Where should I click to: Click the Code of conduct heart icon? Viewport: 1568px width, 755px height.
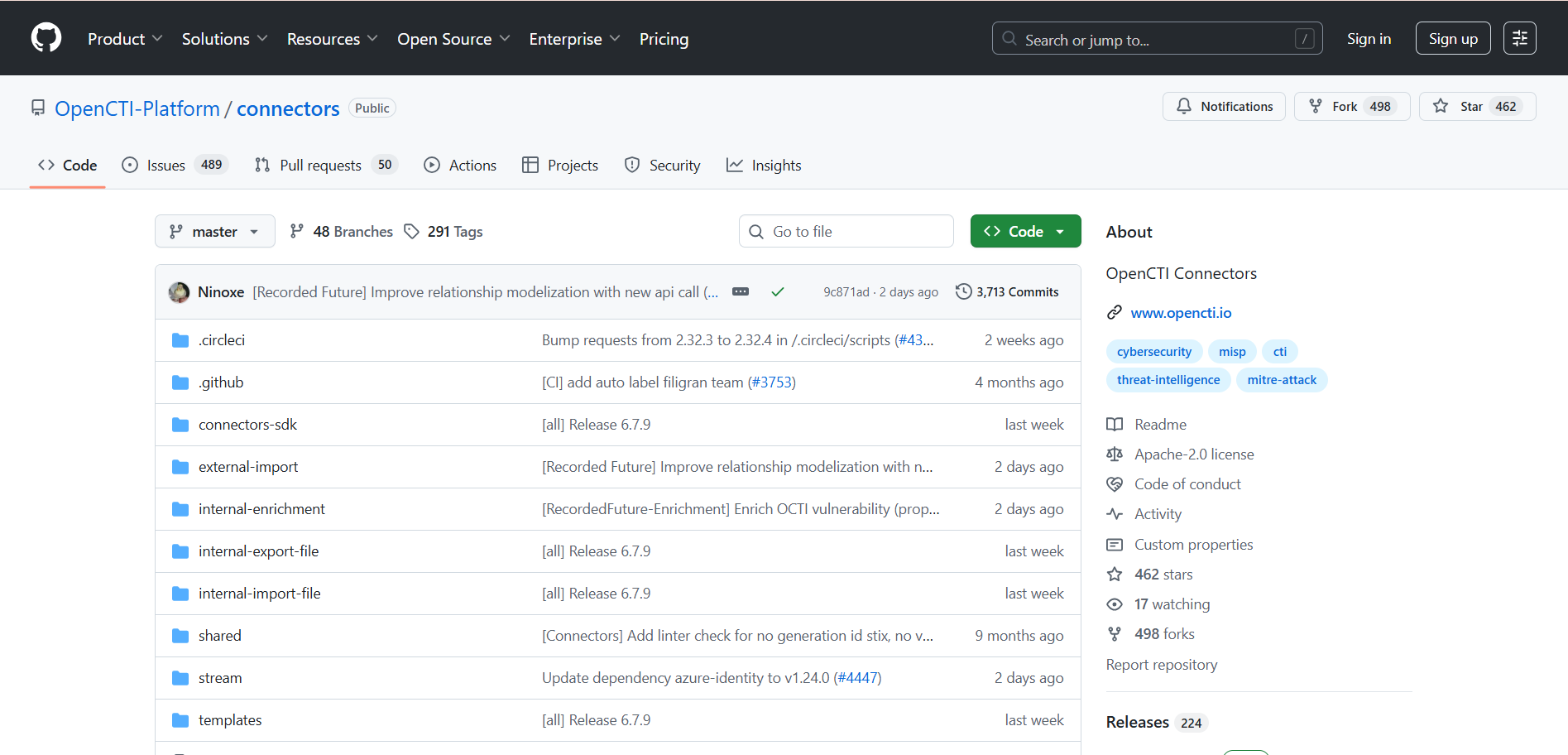1115,484
